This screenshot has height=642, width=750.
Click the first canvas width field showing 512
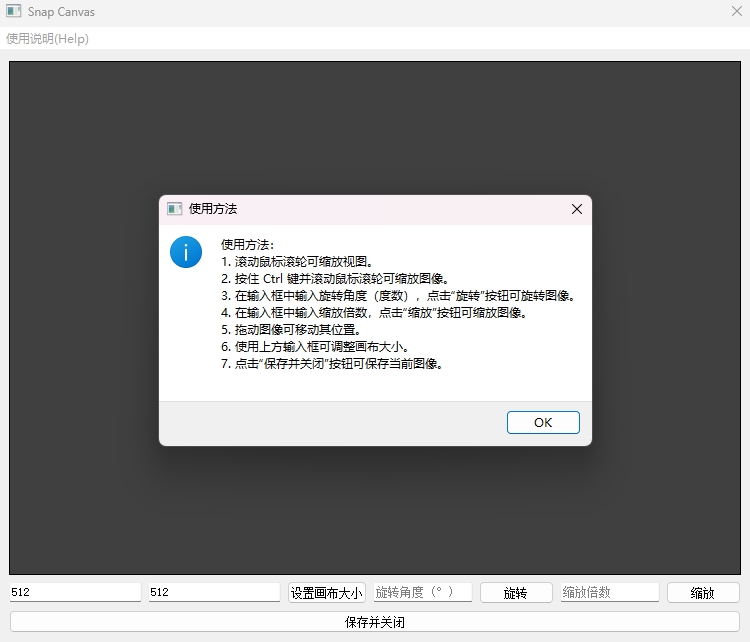pos(75,592)
